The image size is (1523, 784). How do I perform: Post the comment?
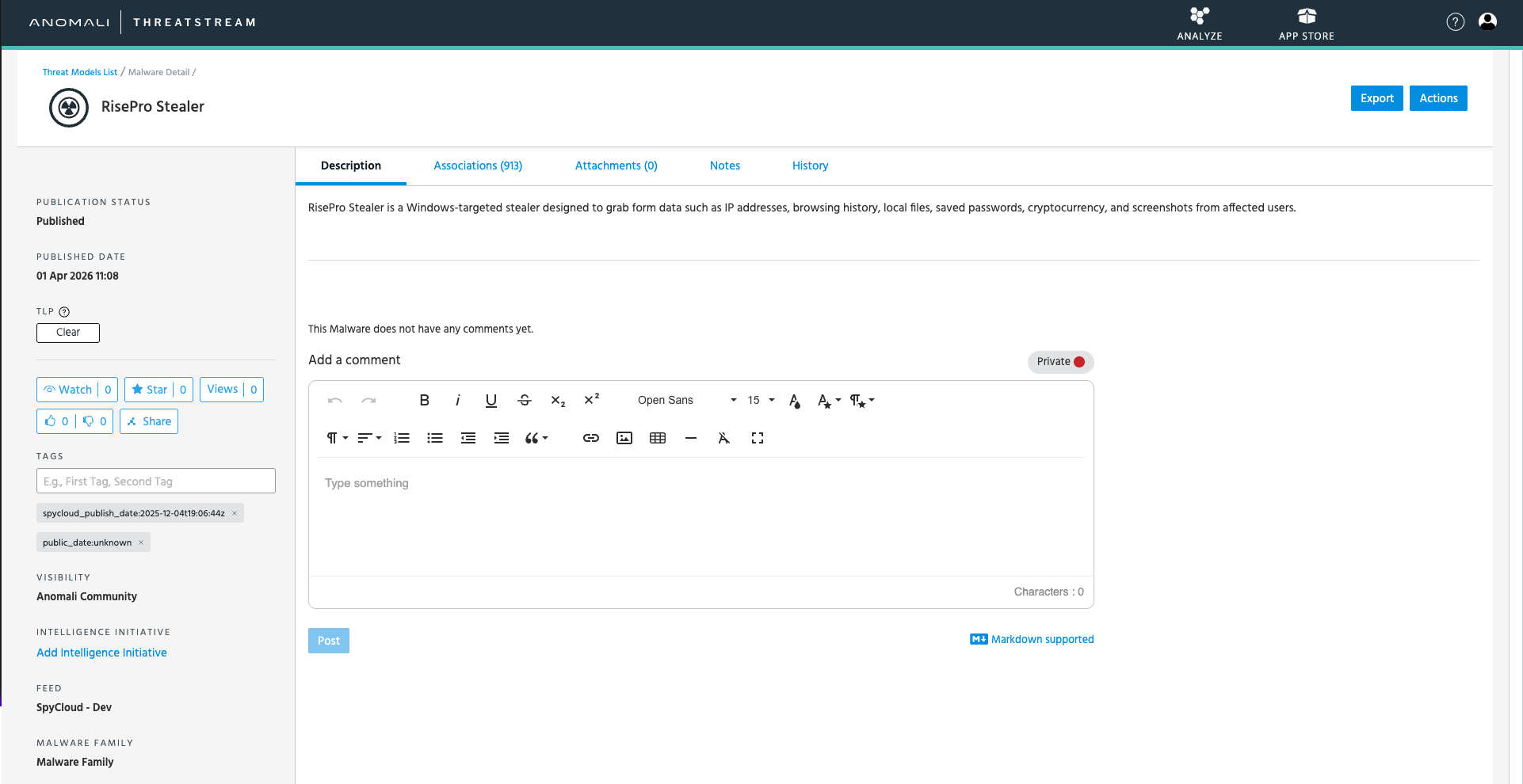(x=329, y=641)
